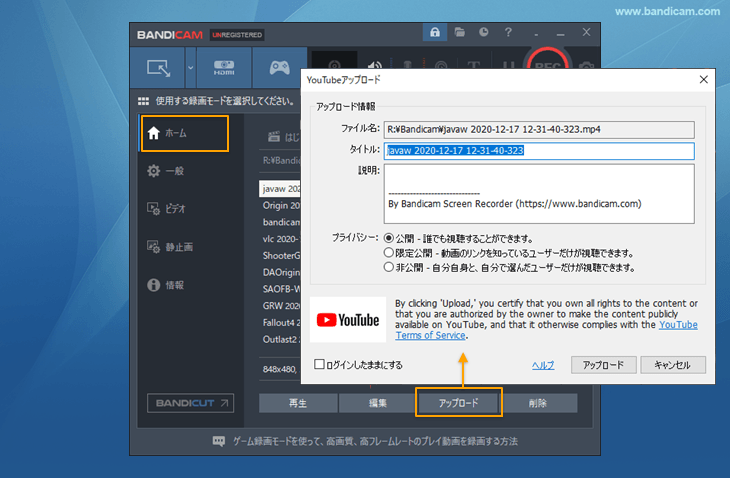Select the vlc 2020 video in list

(280, 239)
